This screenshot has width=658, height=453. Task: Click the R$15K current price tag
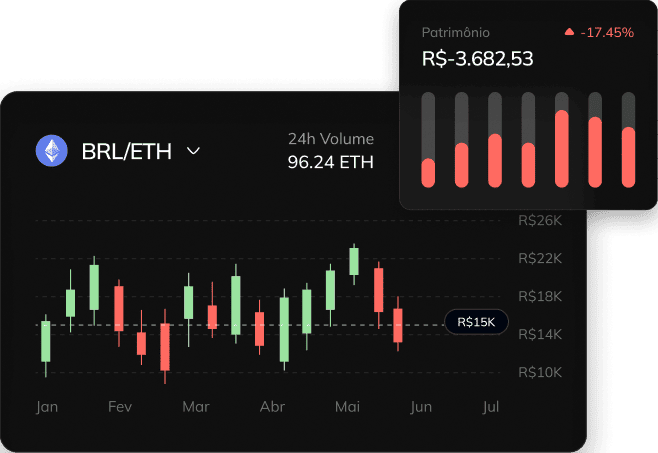pyautogui.click(x=477, y=322)
